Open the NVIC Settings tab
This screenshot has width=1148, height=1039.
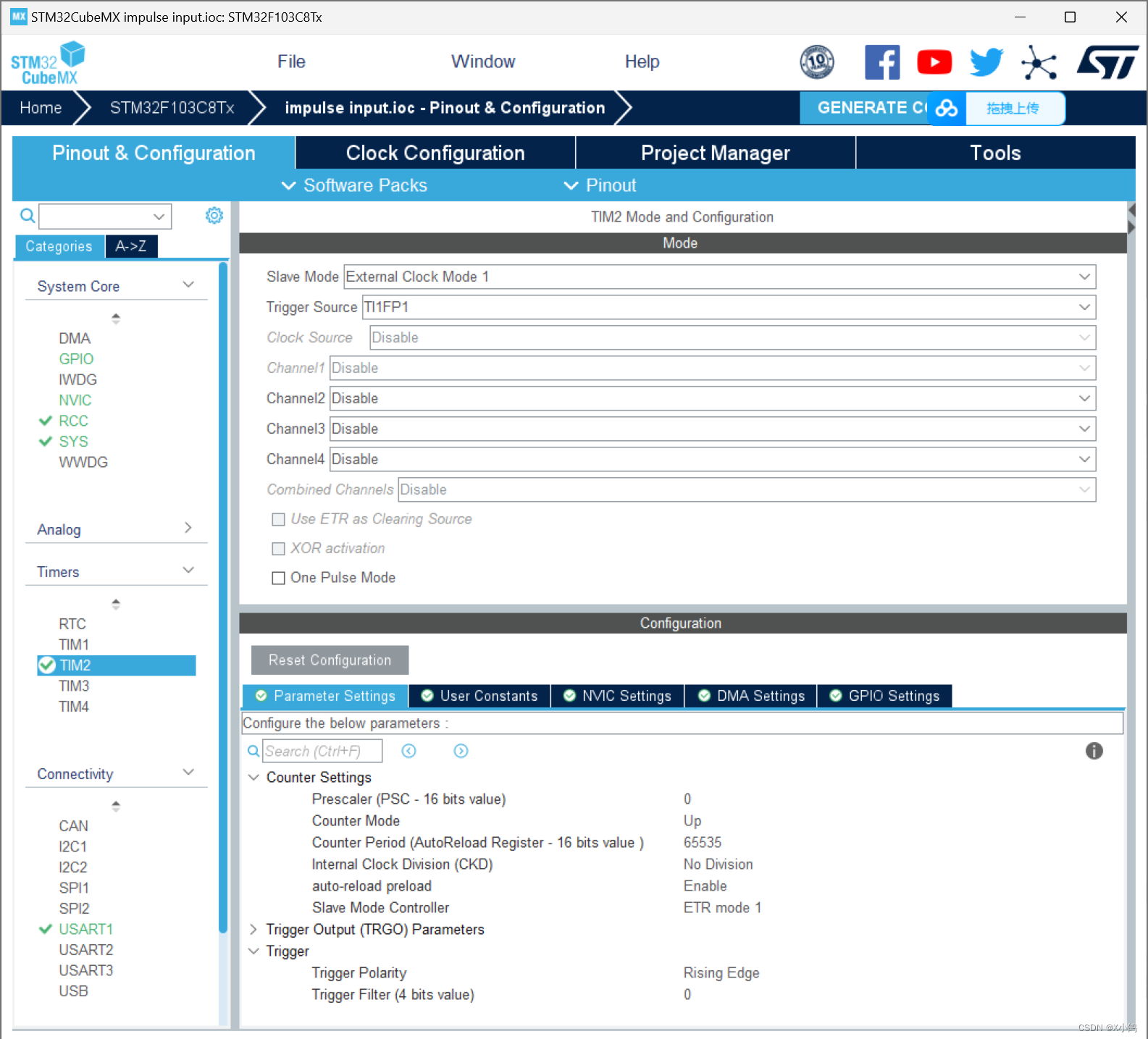click(x=617, y=696)
